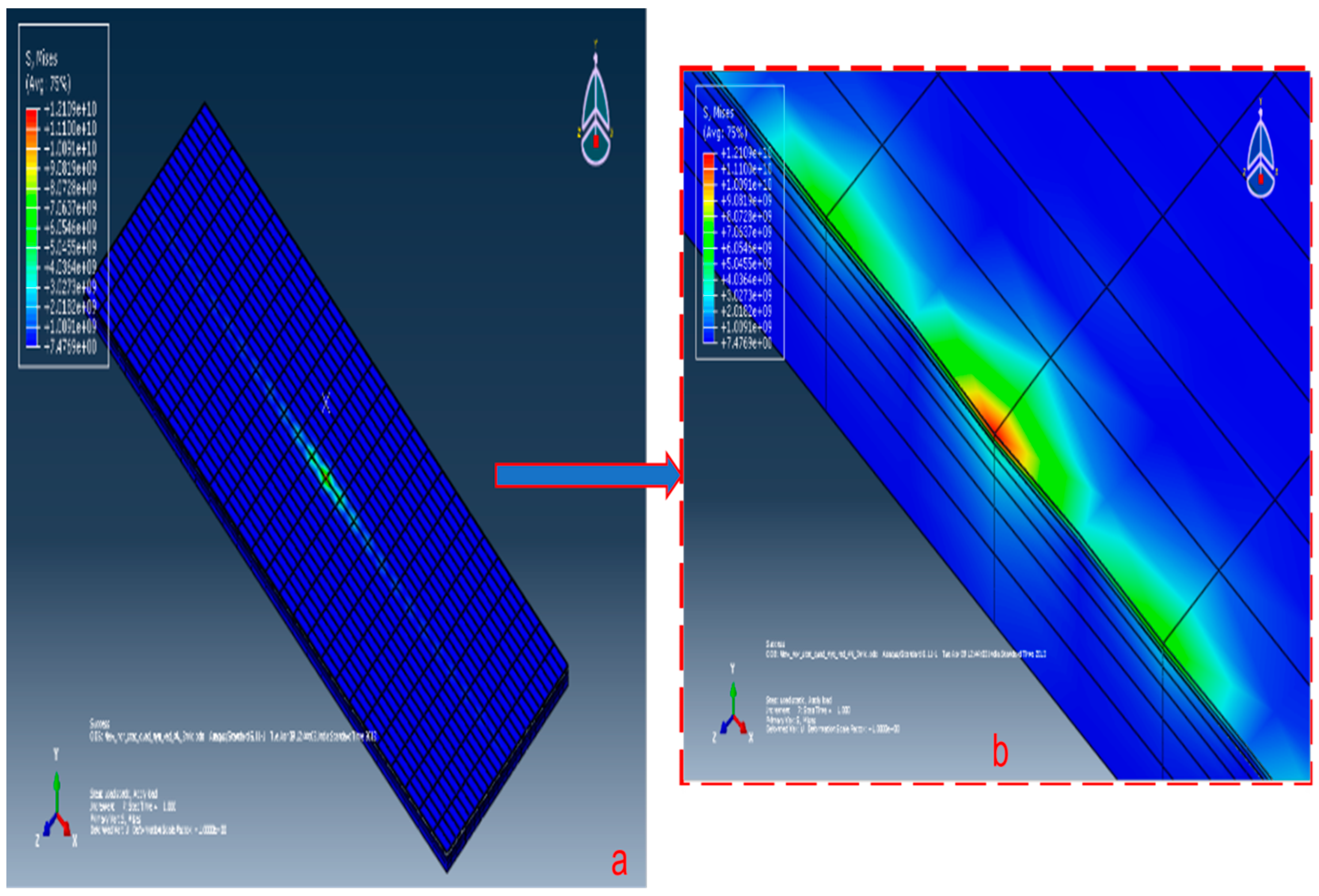Click the S, Mises title in the left legend
Viewport: 1319px width, 896px height.
click(42, 58)
